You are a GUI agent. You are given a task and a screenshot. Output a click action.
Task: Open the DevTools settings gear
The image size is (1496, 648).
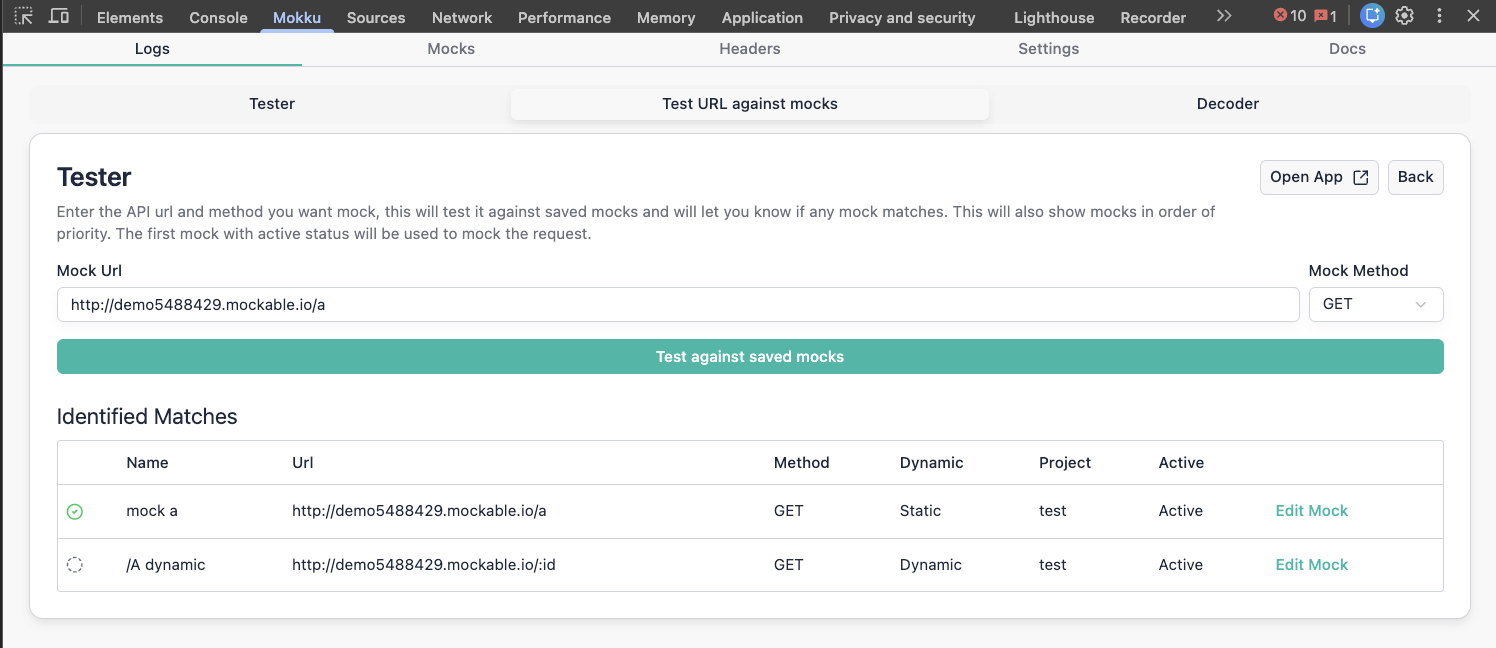pyautogui.click(x=1404, y=15)
